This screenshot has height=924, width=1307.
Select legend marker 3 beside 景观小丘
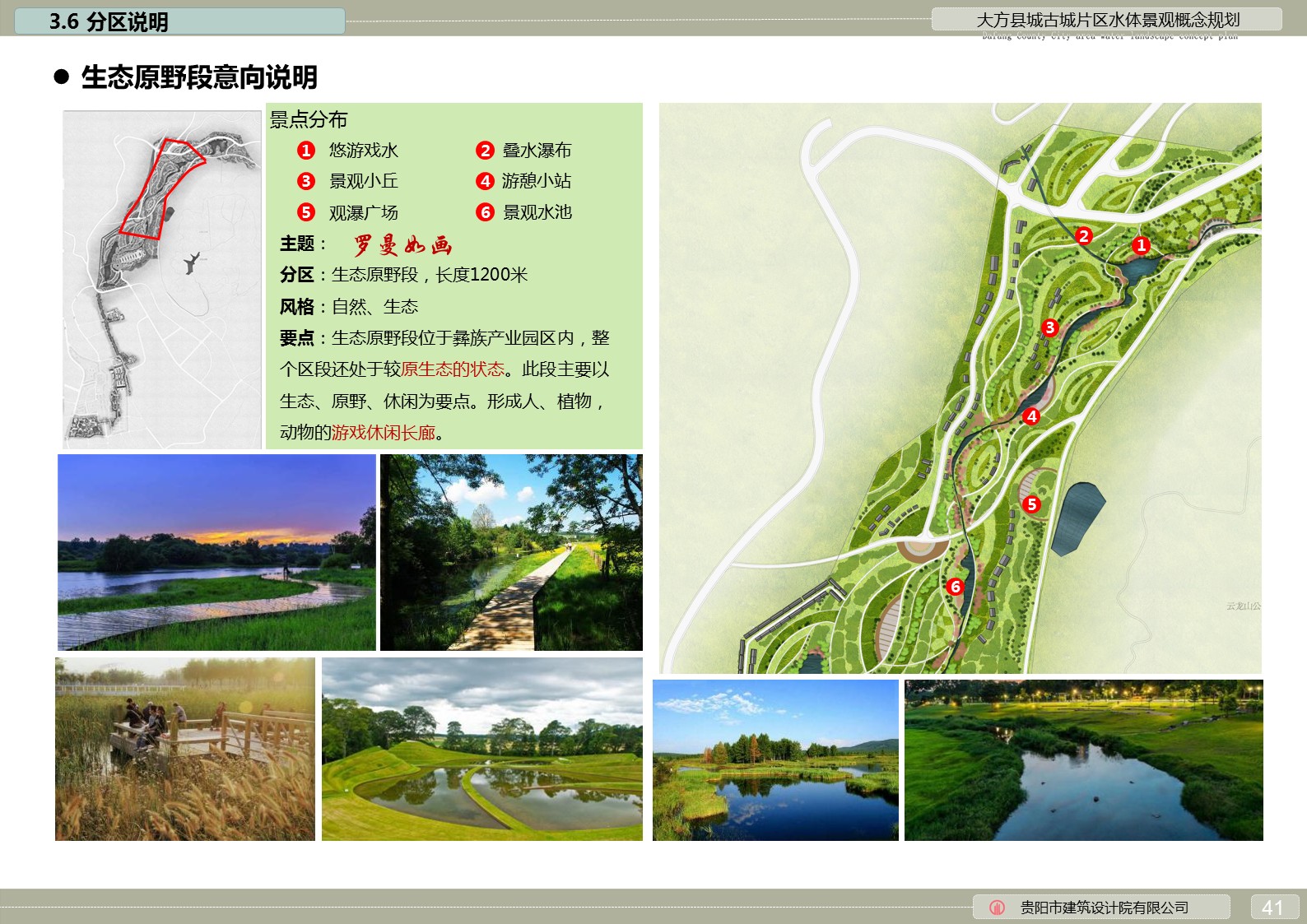(306, 181)
